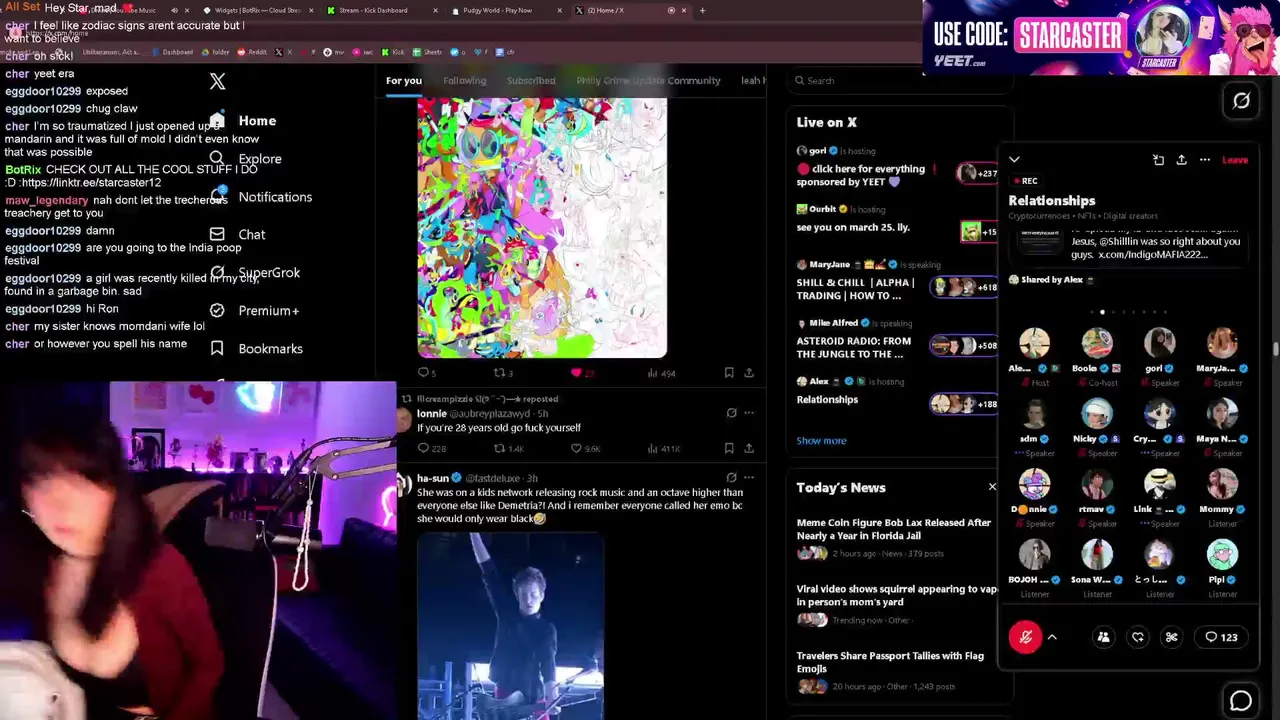Open the viral squirrel video news story
Image resolution: width=1280 pixels, height=720 pixels.
pyautogui.click(x=896, y=605)
